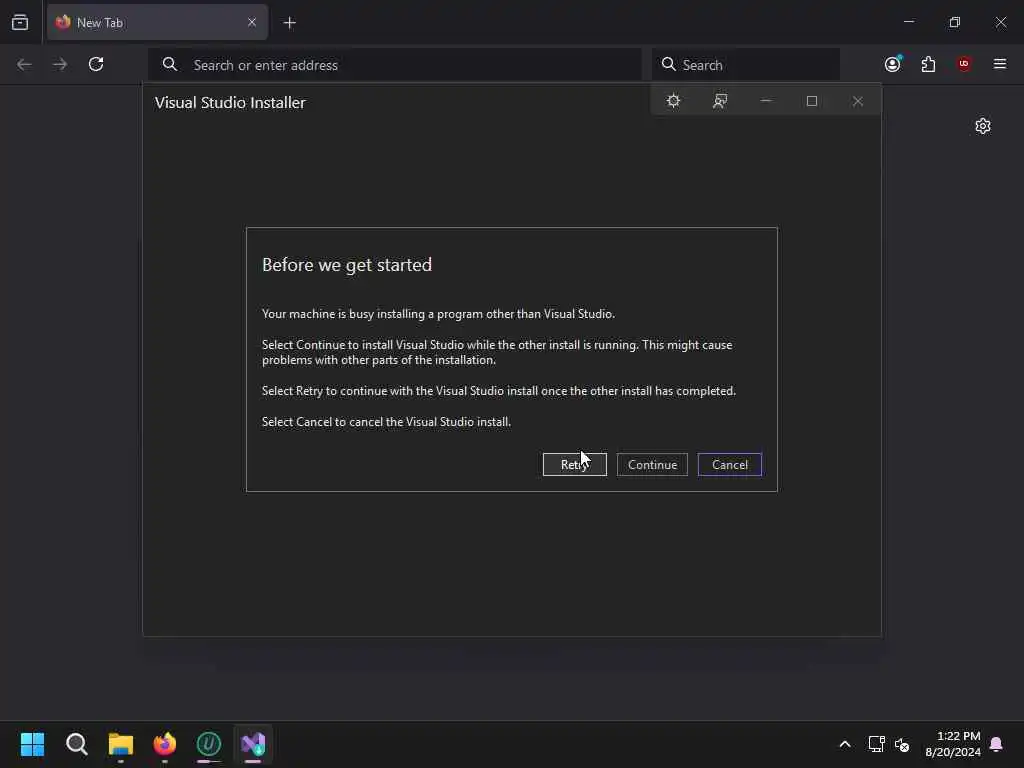Viewport: 1024px width, 768px height.
Task: Open the green U app on taskbar
Action: [x=209, y=744]
